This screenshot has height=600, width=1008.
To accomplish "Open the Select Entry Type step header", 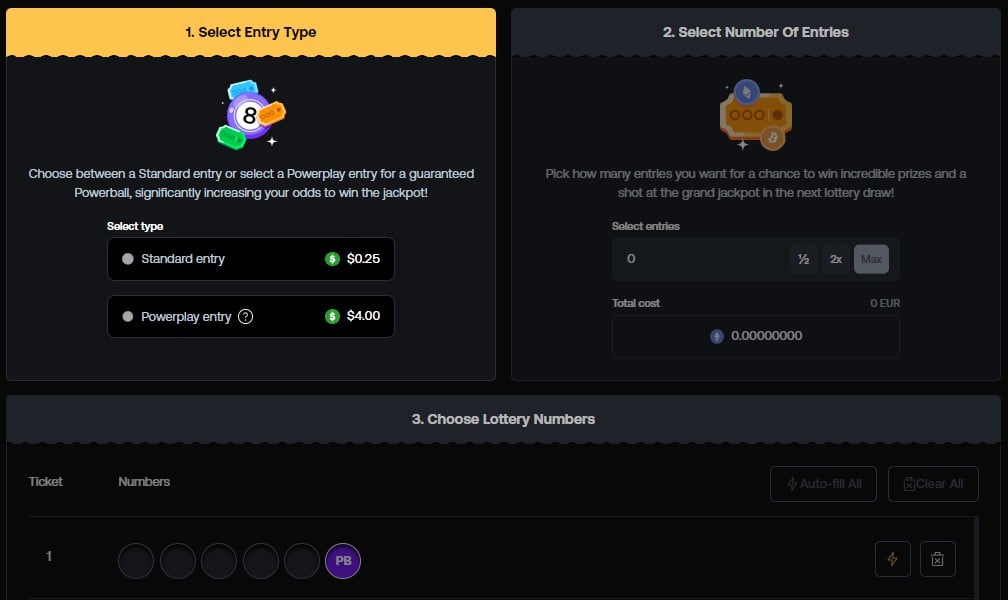I will pyautogui.click(x=251, y=32).
